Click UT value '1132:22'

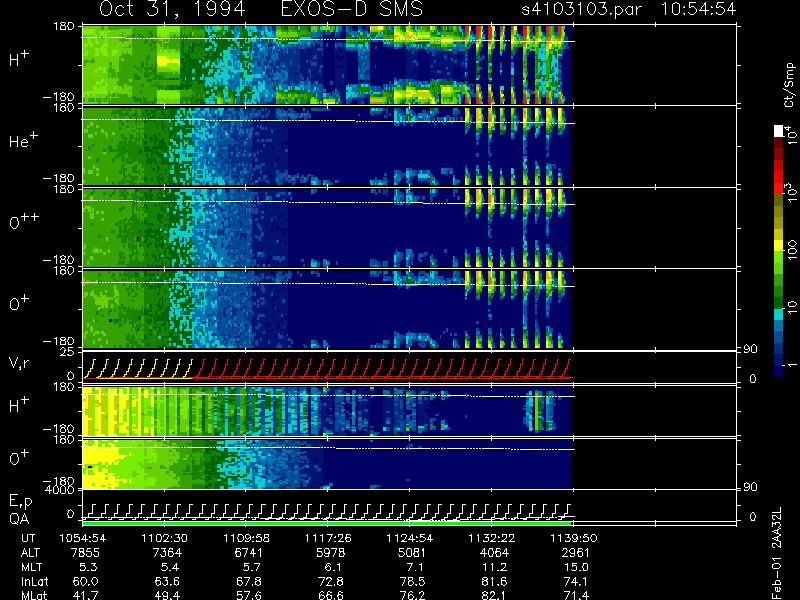click(x=492, y=538)
